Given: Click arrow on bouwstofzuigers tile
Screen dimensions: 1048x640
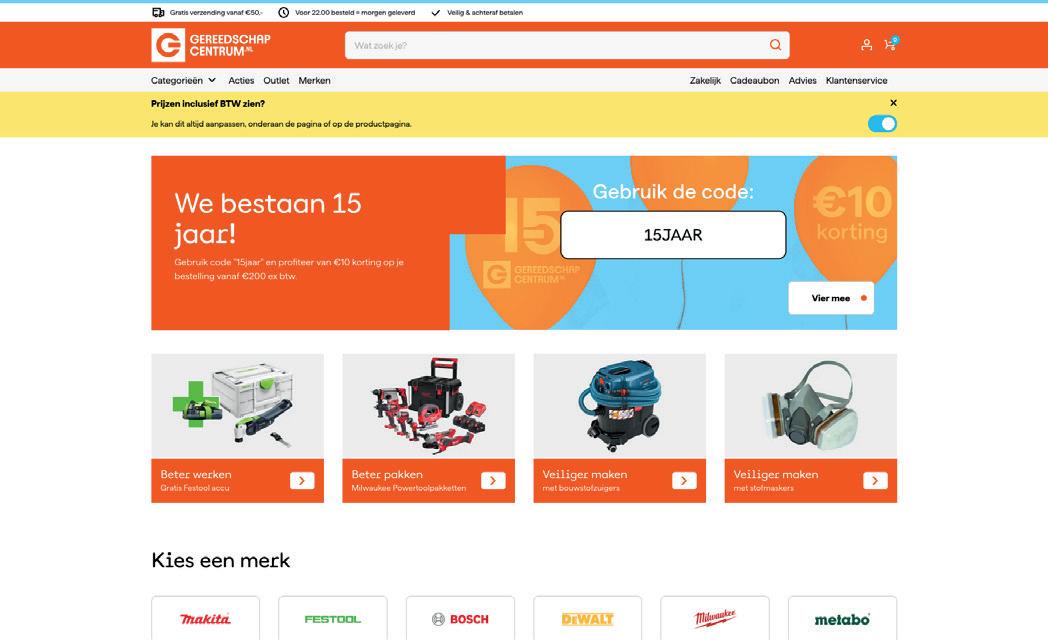Looking at the screenshot, I should click(684, 480).
